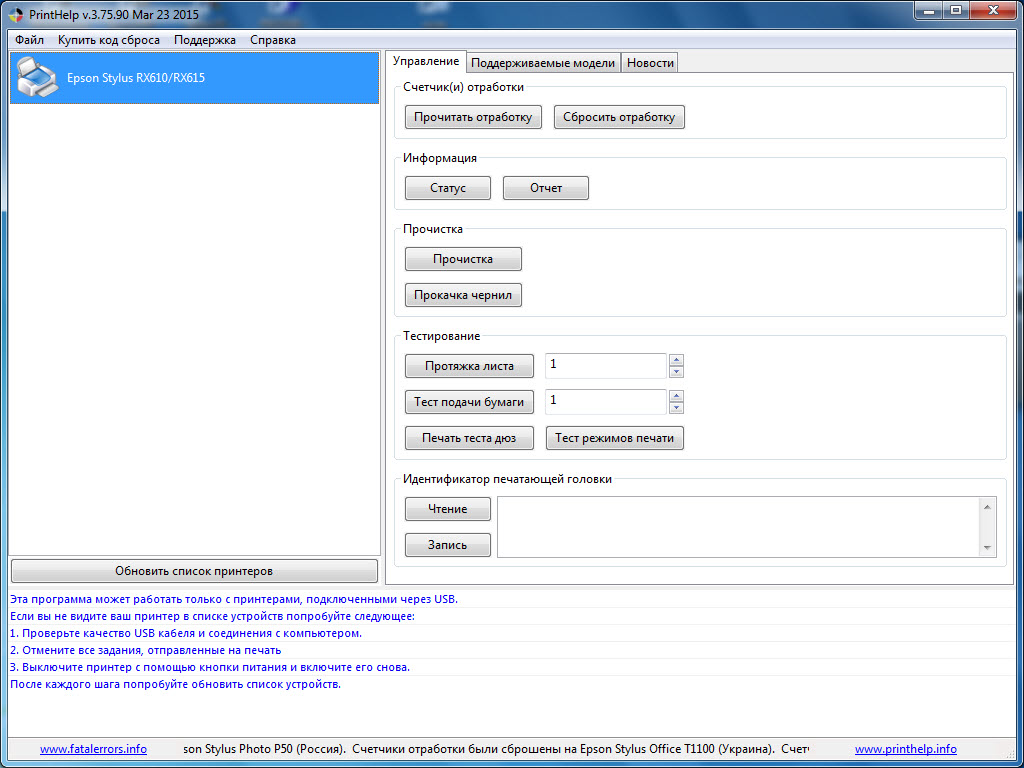Click the scrolling news ticker in the status bar
This screenshot has height=768, width=1024.
point(496,749)
